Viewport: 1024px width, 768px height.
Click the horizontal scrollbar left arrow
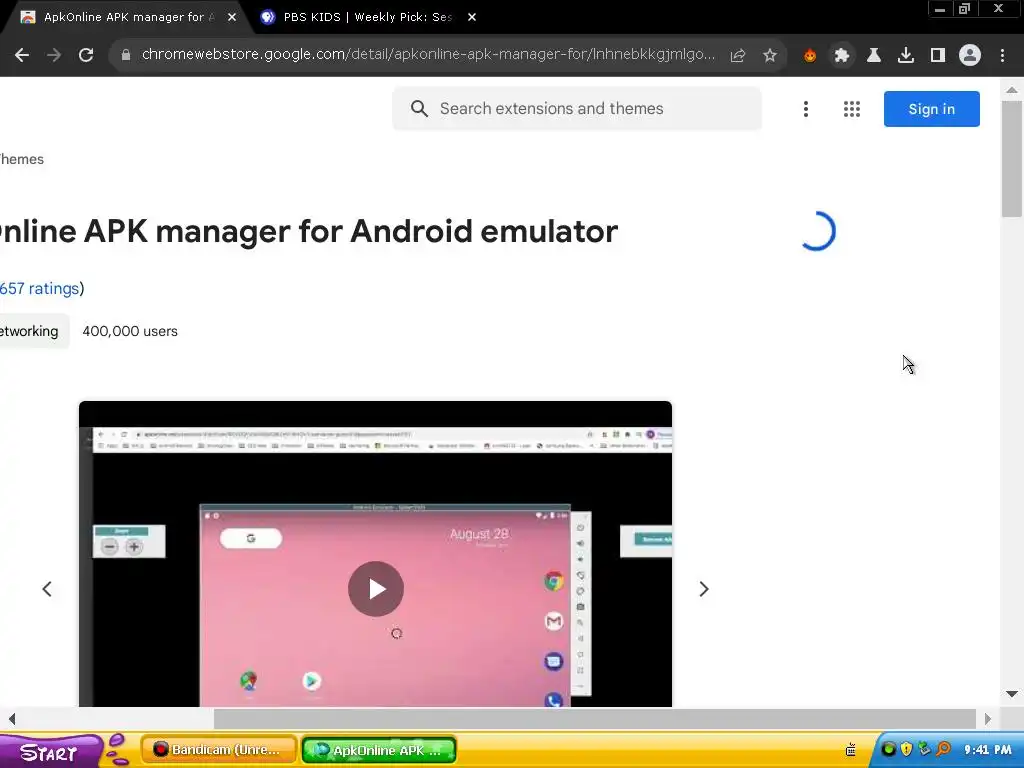pyautogui.click(x=12, y=719)
